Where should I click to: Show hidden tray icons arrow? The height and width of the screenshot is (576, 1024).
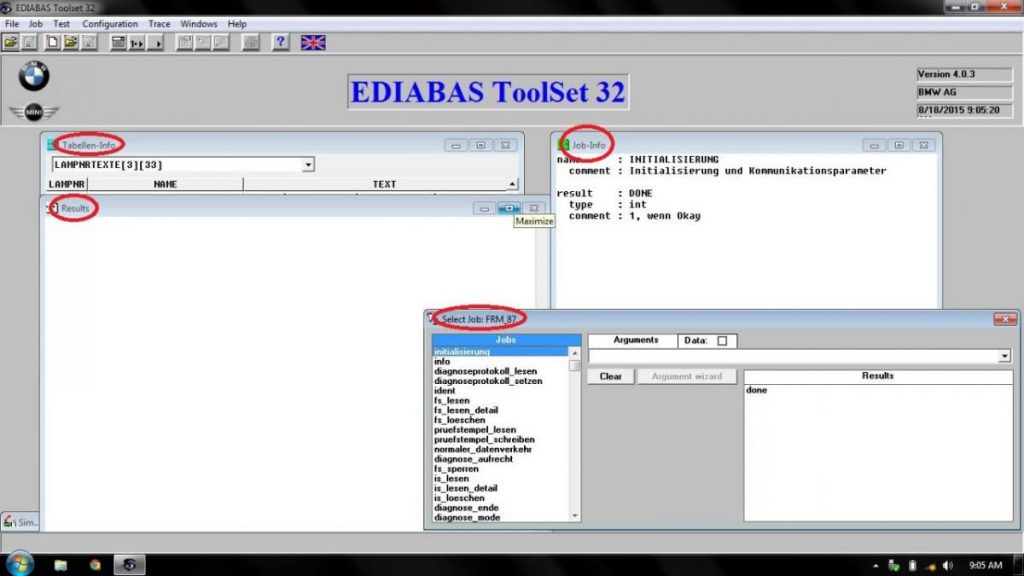pyautogui.click(x=875, y=566)
